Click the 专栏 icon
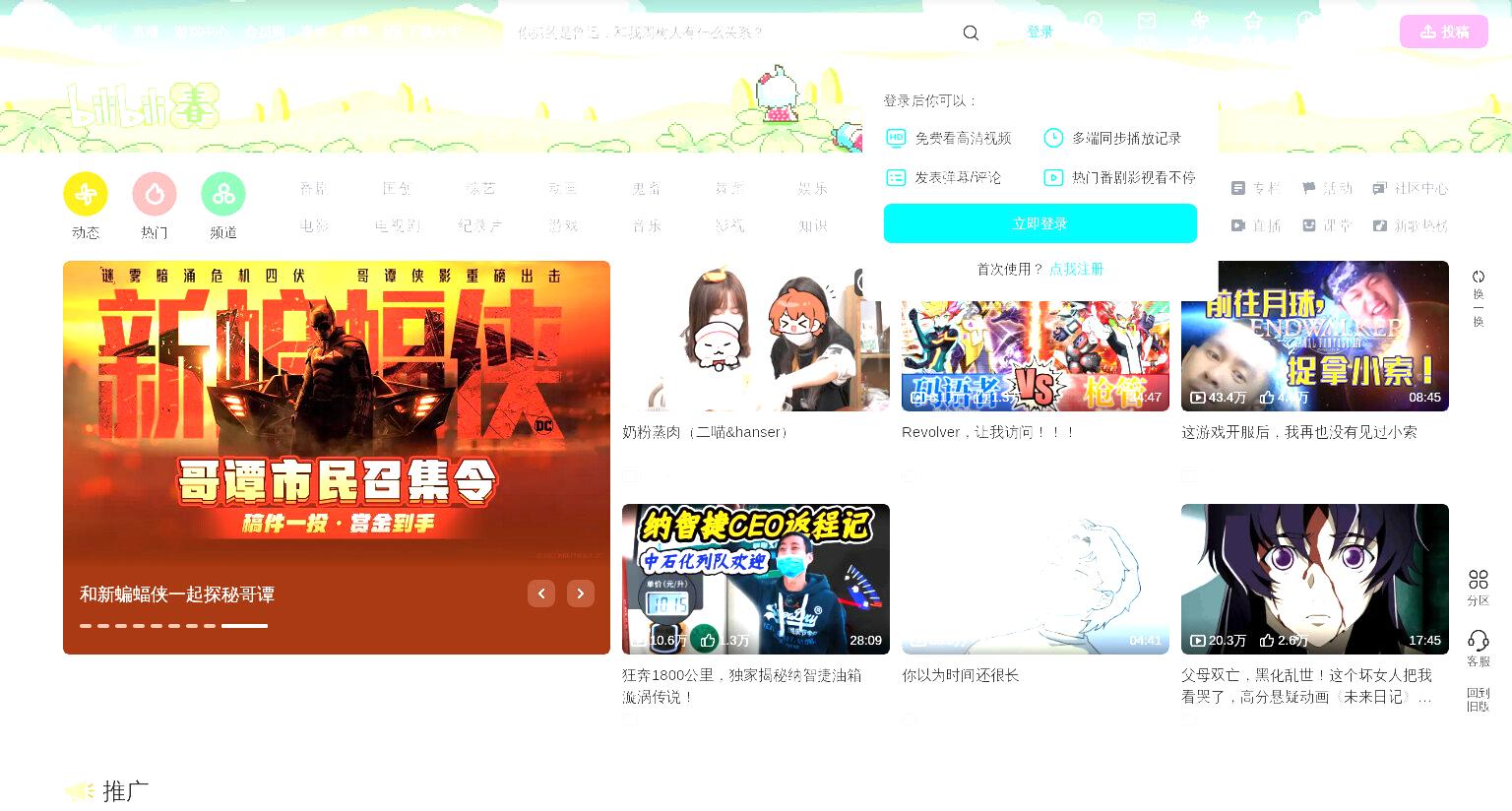The width and height of the screenshot is (1512, 811). (1238, 188)
